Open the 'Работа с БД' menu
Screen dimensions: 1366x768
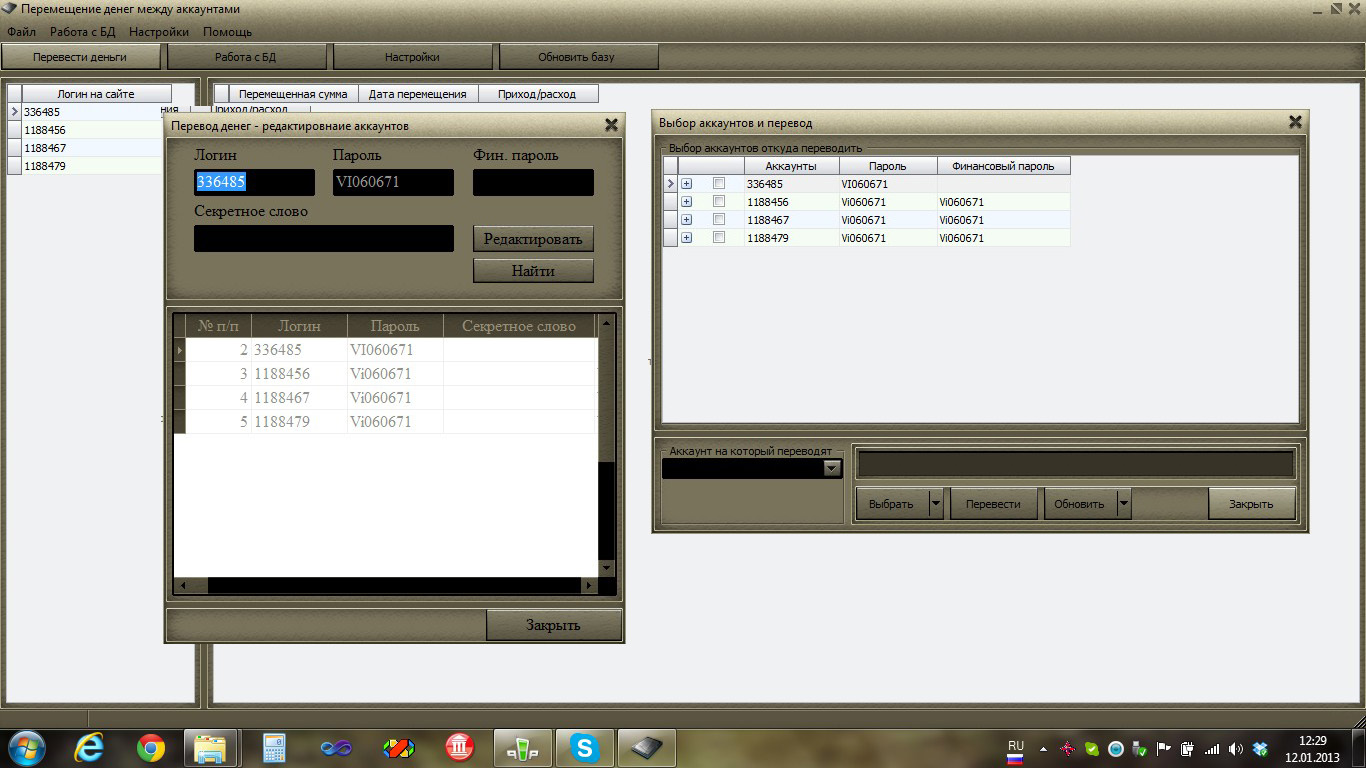[83, 32]
